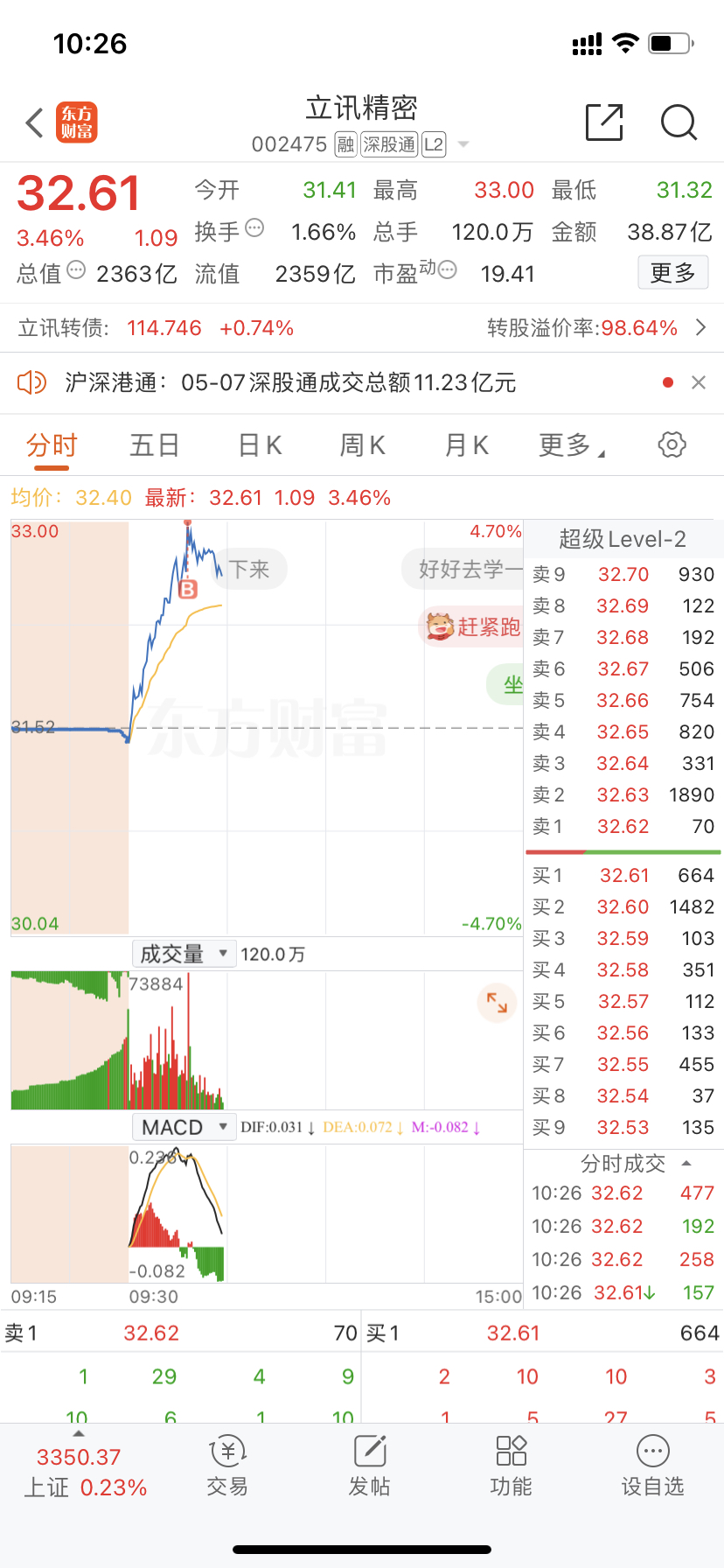
Task: Switch to 周K chart tab
Action: 363,445
